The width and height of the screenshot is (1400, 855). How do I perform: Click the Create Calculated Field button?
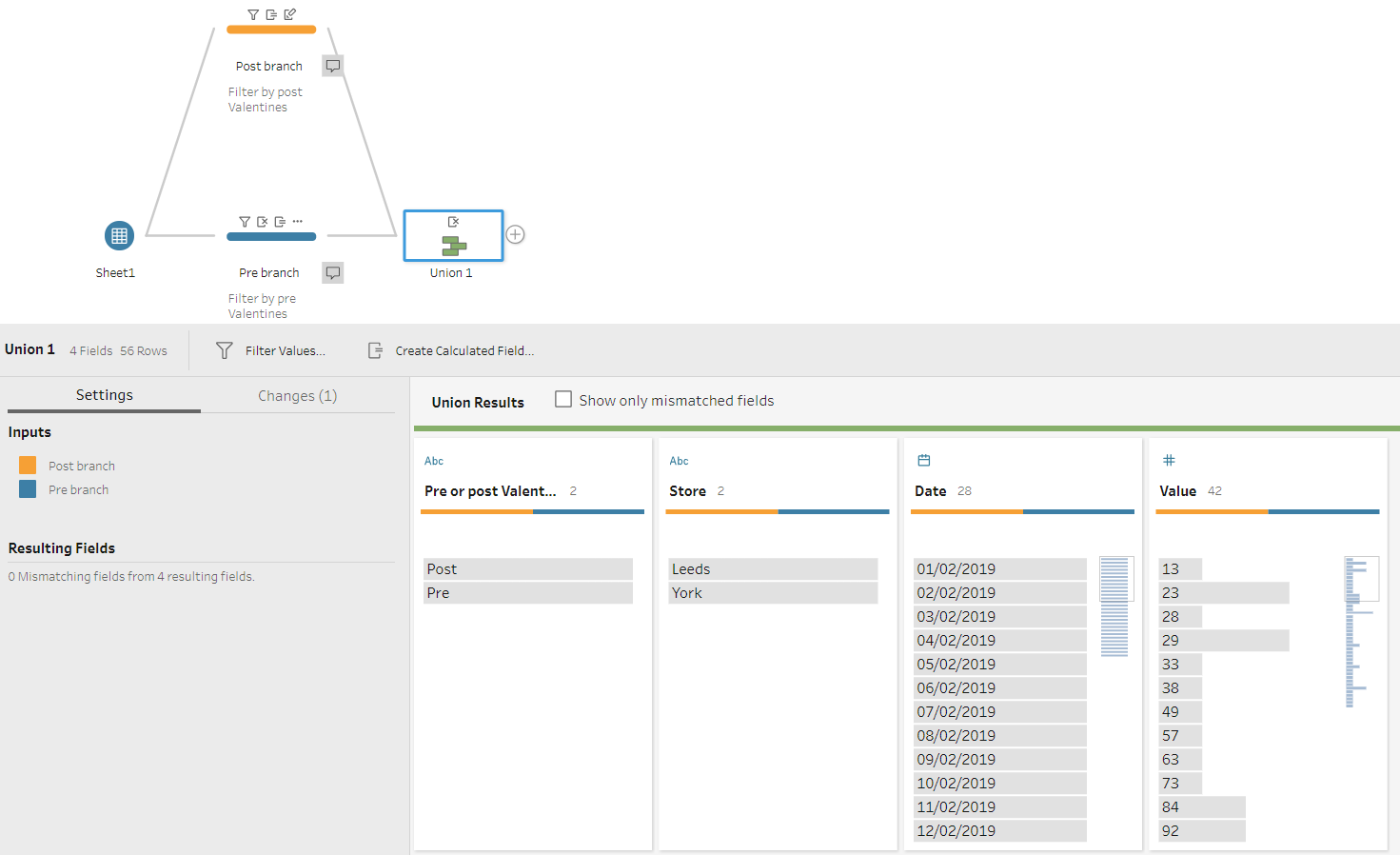click(x=450, y=349)
